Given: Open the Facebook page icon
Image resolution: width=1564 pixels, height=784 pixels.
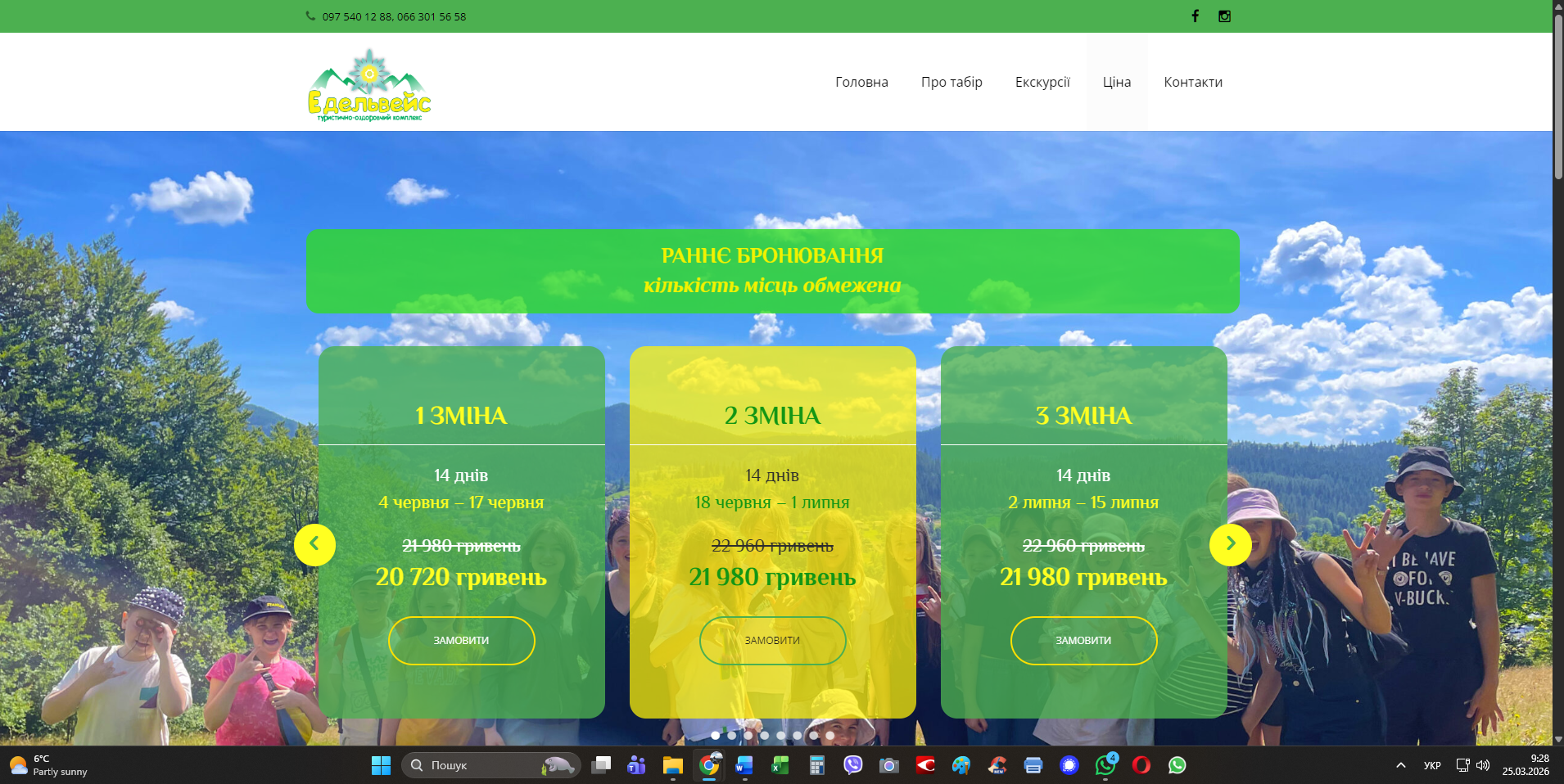Looking at the screenshot, I should (1195, 16).
